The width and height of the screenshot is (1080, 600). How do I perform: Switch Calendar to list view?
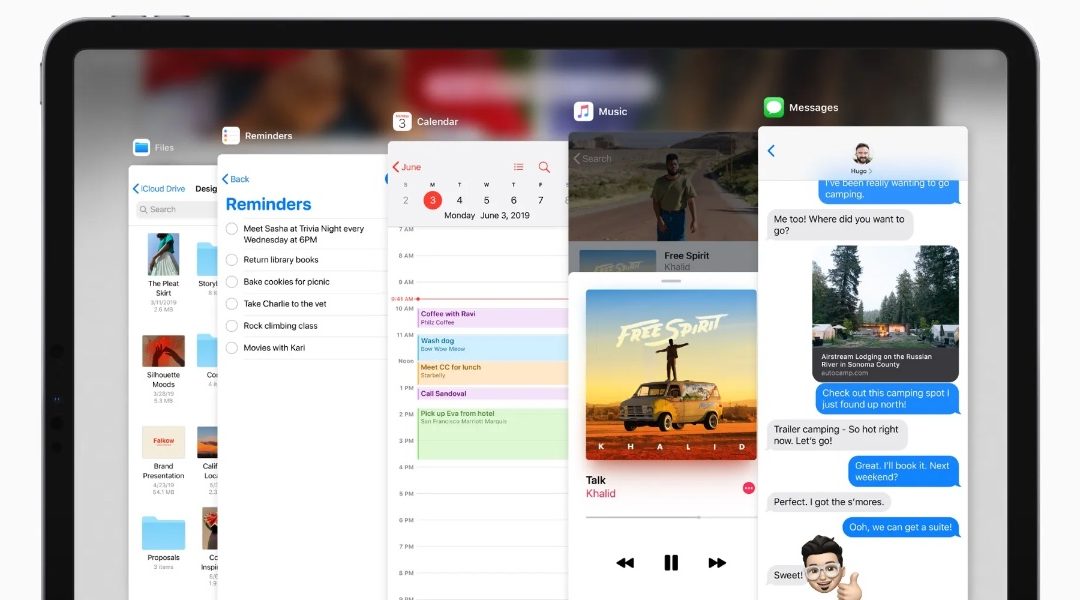517,167
